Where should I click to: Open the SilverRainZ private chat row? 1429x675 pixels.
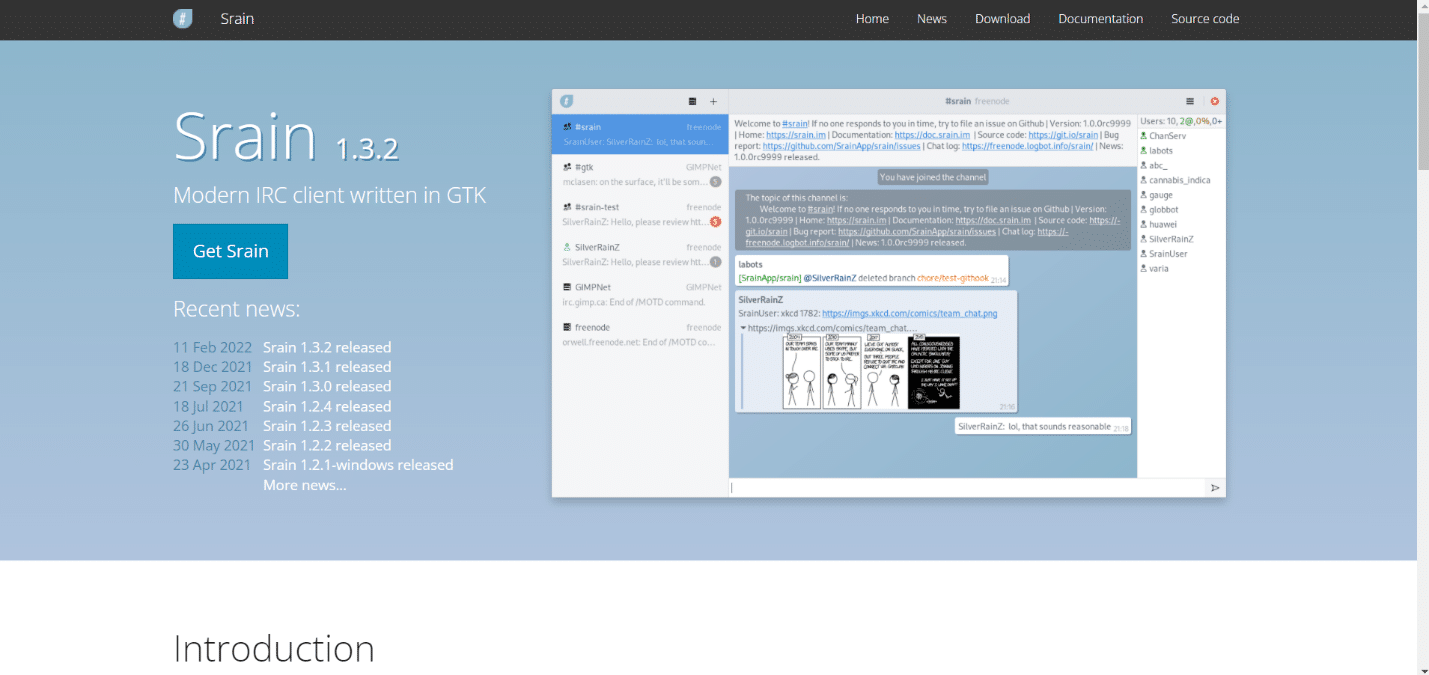[x=640, y=254]
